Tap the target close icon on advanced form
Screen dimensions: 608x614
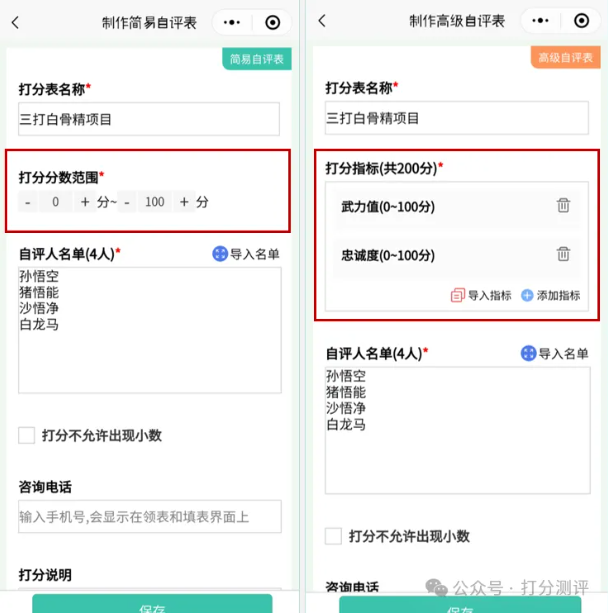[581, 20]
